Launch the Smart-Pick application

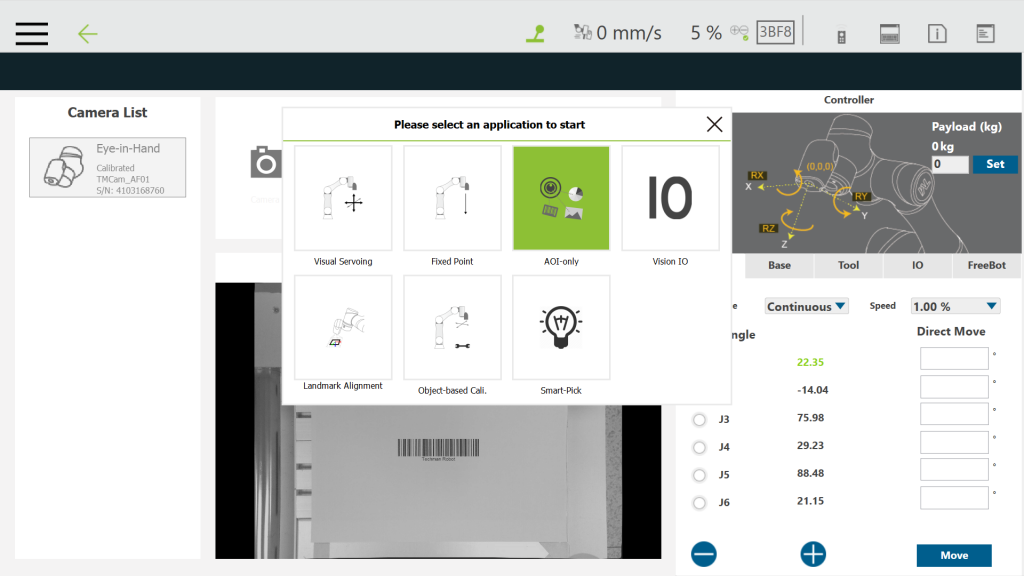click(x=561, y=327)
